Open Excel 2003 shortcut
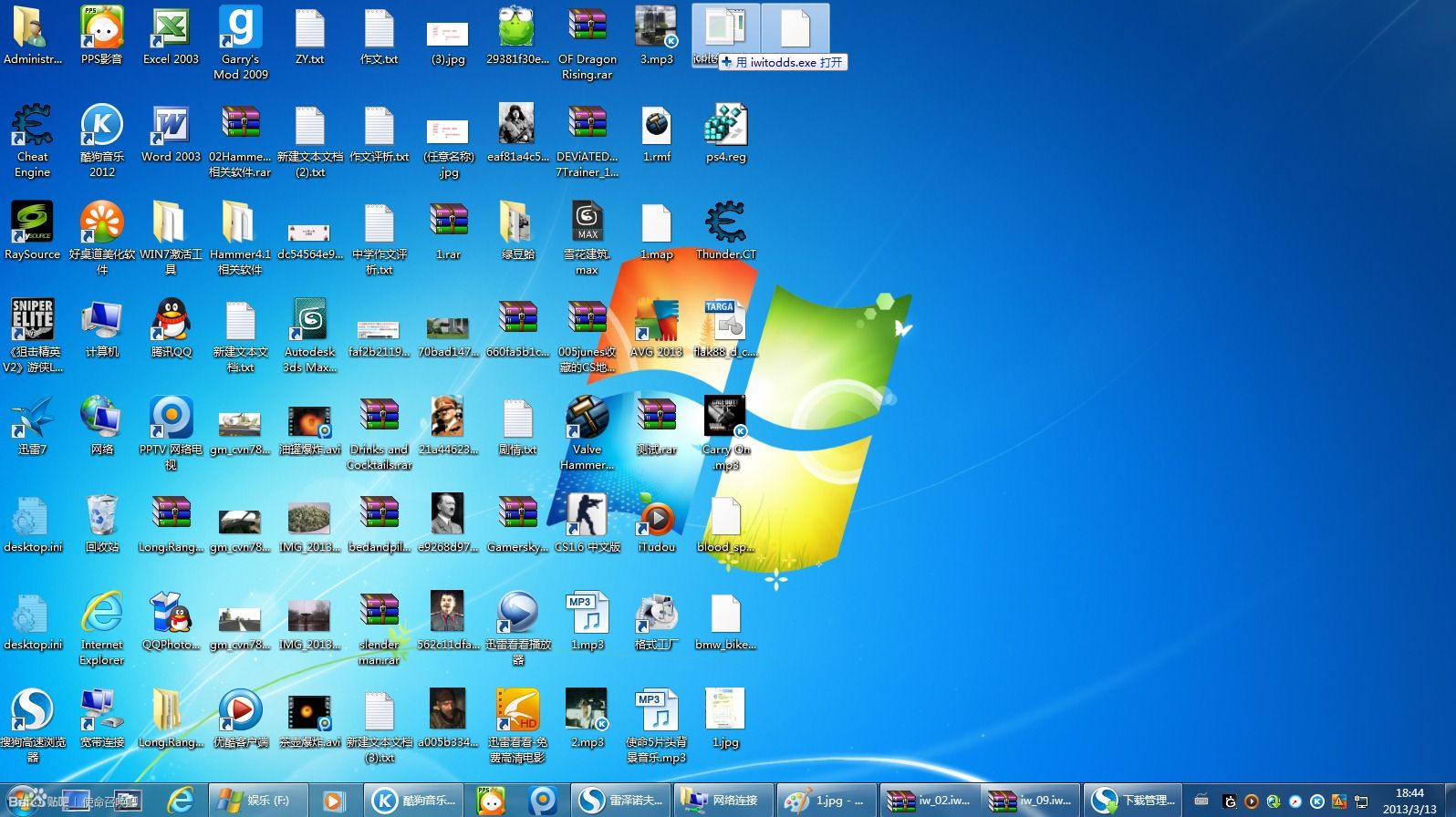 click(171, 36)
